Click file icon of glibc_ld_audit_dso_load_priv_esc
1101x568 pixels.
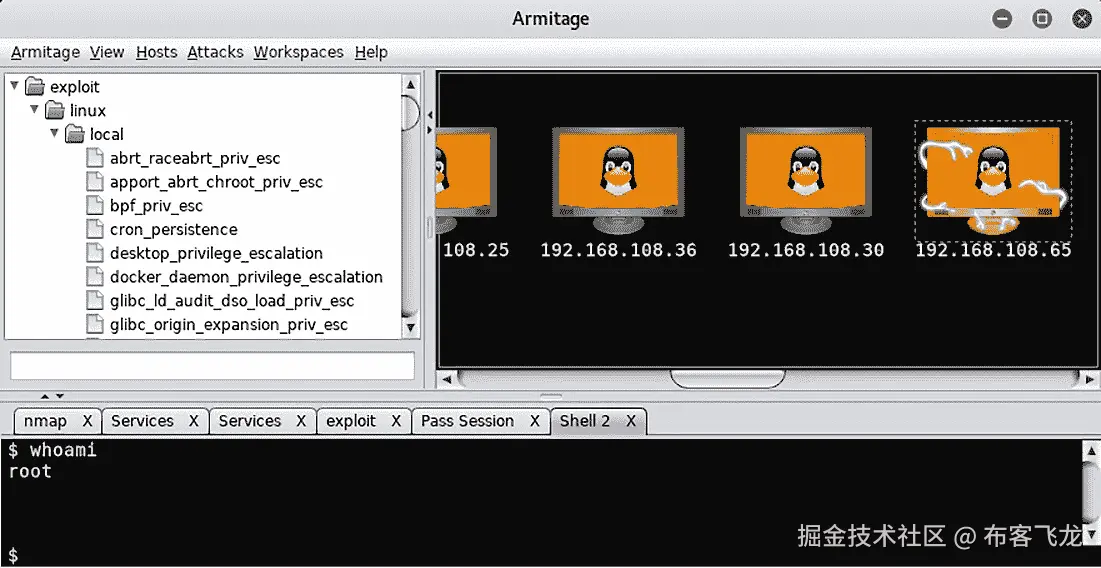point(95,300)
